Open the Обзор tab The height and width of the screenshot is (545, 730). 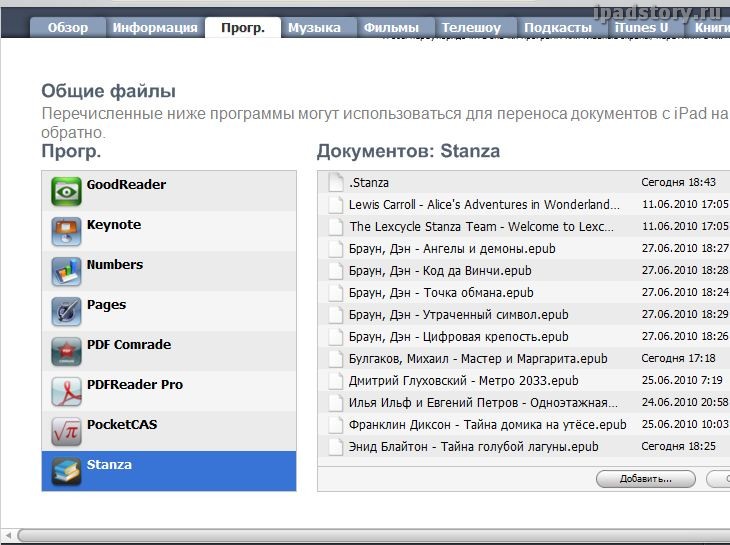[x=68, y=27]
